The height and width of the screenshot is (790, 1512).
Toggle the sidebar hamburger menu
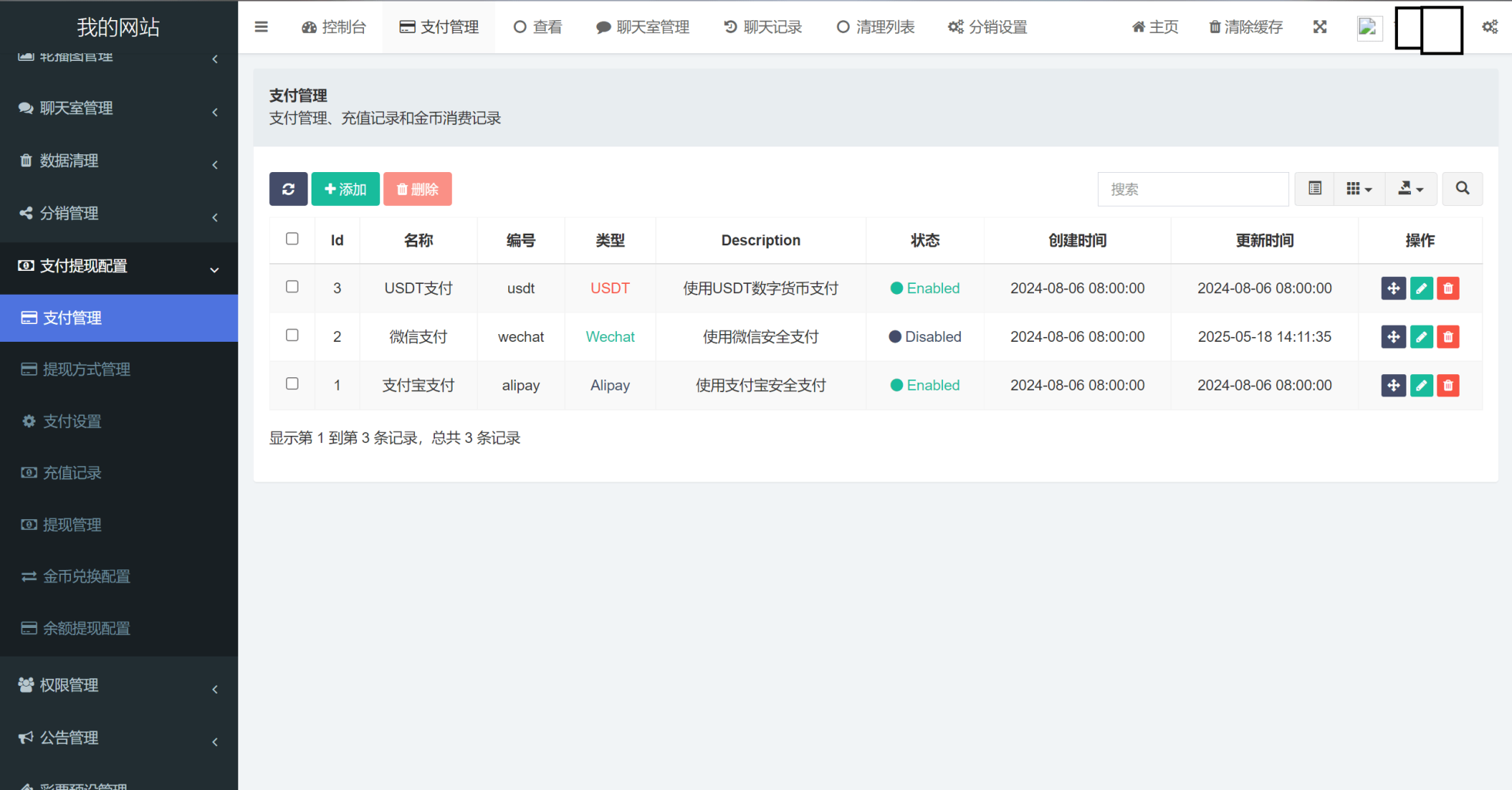[261, 27]
